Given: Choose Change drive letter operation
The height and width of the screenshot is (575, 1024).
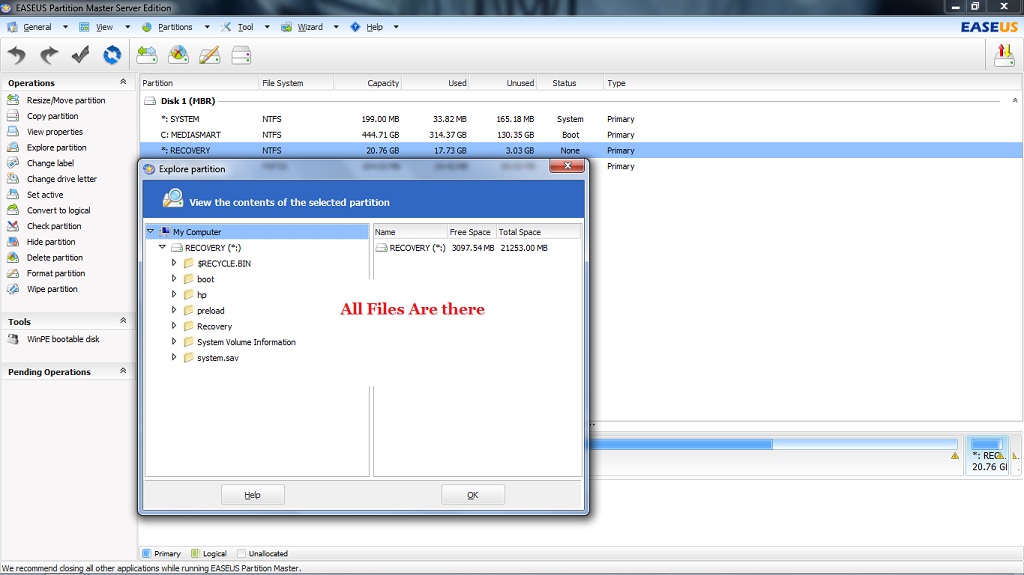Looking at the screenshot, I should [61, 179].
